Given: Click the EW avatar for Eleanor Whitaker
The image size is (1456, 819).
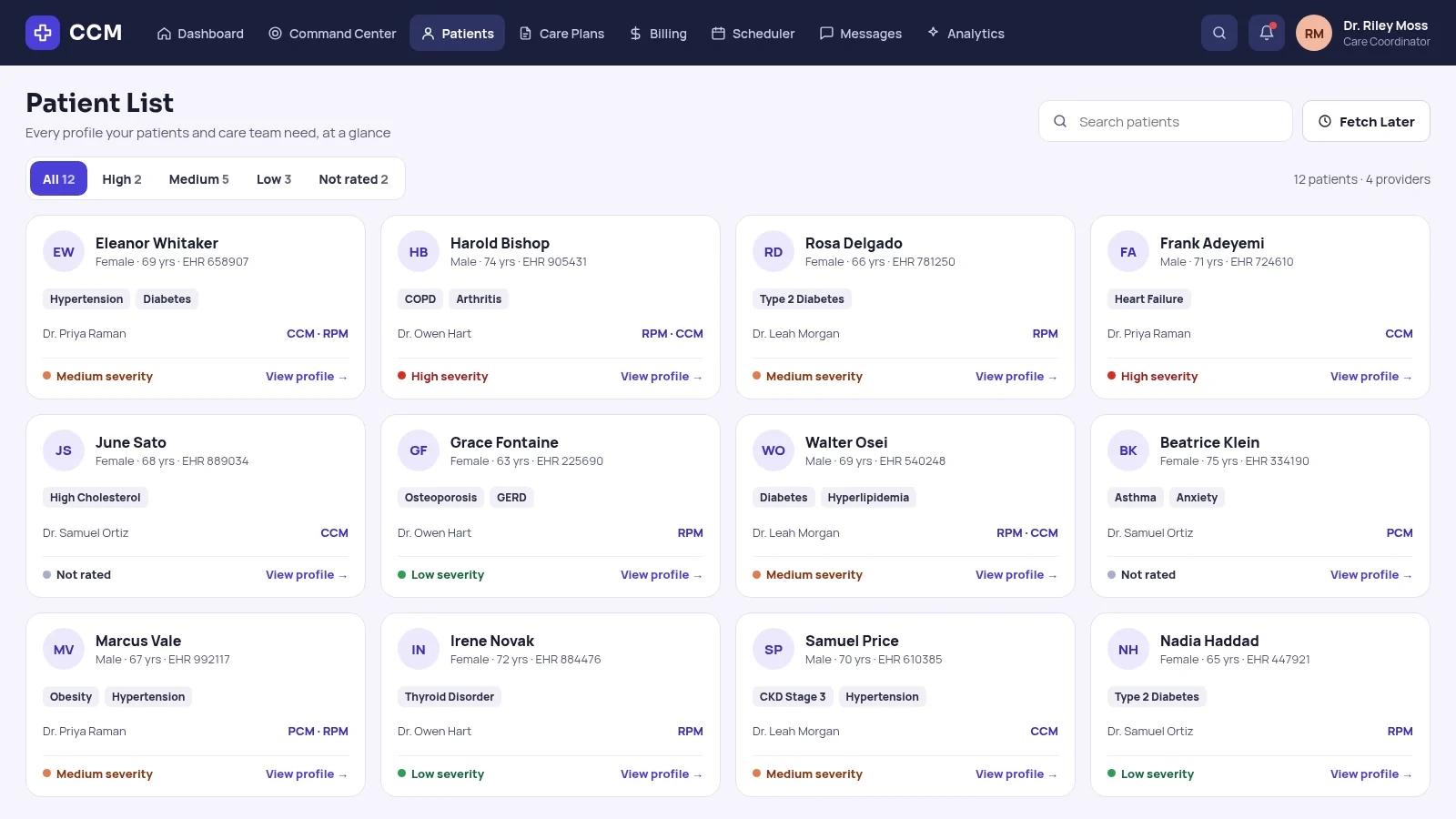Looking at the screenshot, I should (x=64, y=252).
